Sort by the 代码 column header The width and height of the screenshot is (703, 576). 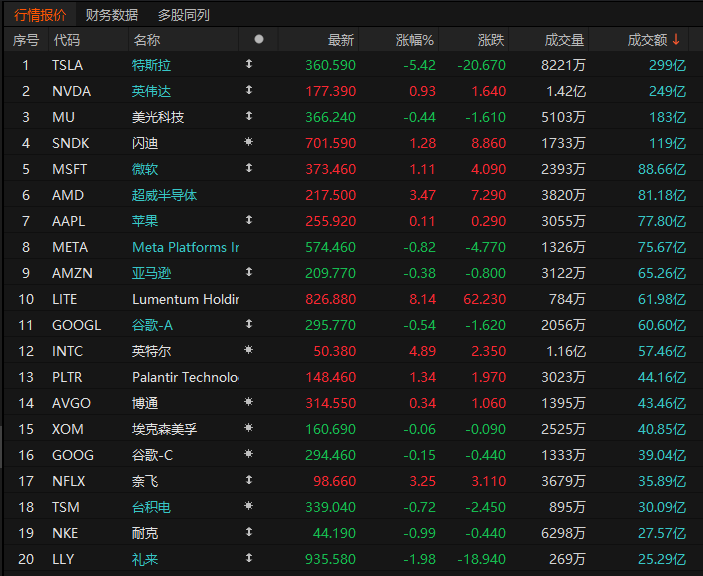coord(67,40)
